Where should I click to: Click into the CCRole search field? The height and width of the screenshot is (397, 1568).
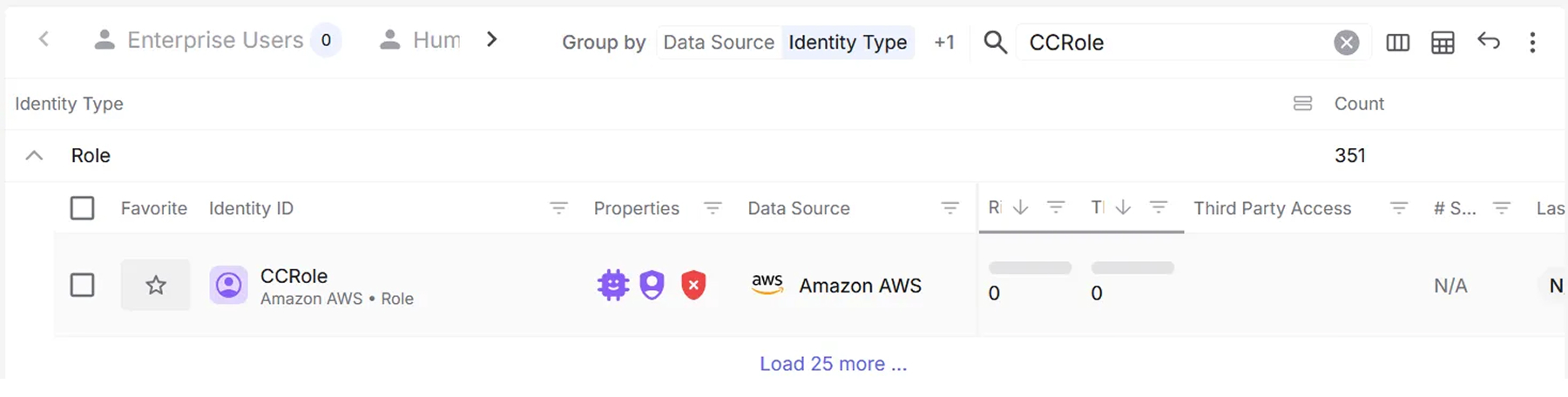[x=1176, y=42]
